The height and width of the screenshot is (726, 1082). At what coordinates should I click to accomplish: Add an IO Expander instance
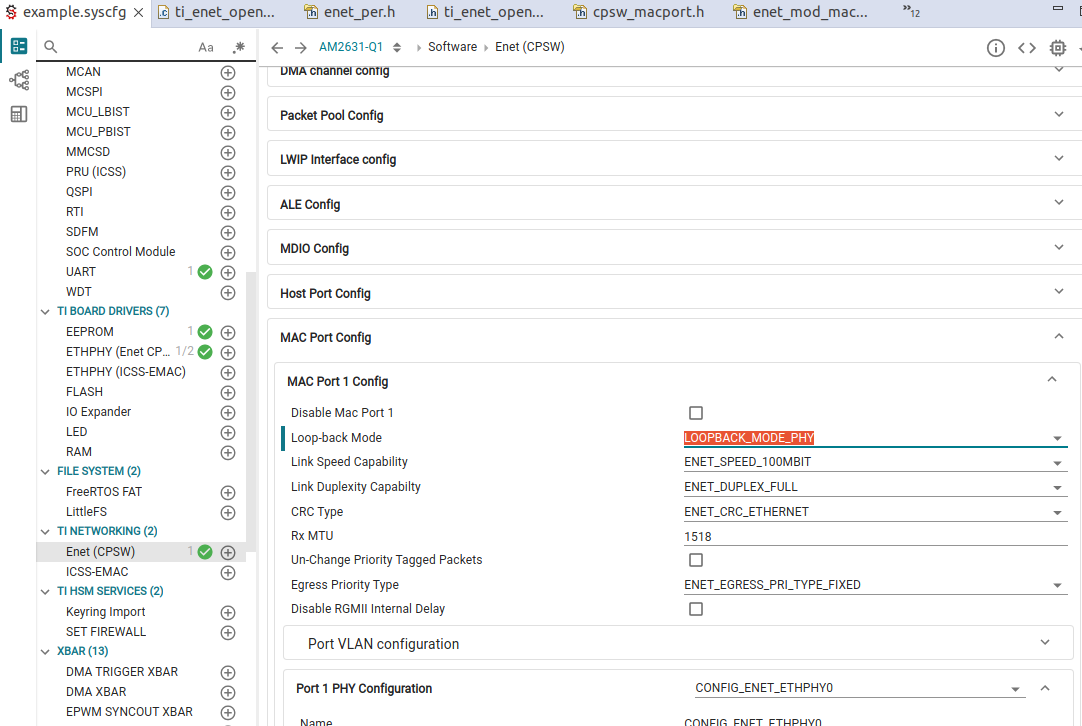(x=228, y=413)
